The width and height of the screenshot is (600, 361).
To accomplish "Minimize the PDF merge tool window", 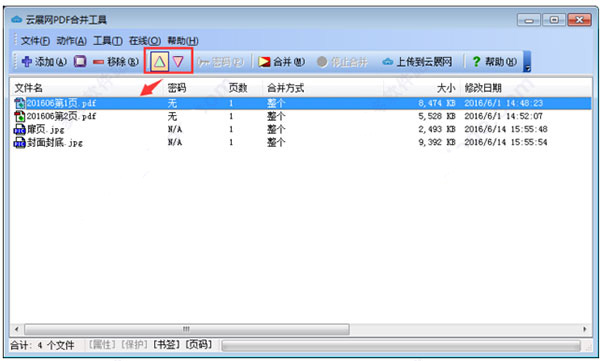I will coord(529,20).
